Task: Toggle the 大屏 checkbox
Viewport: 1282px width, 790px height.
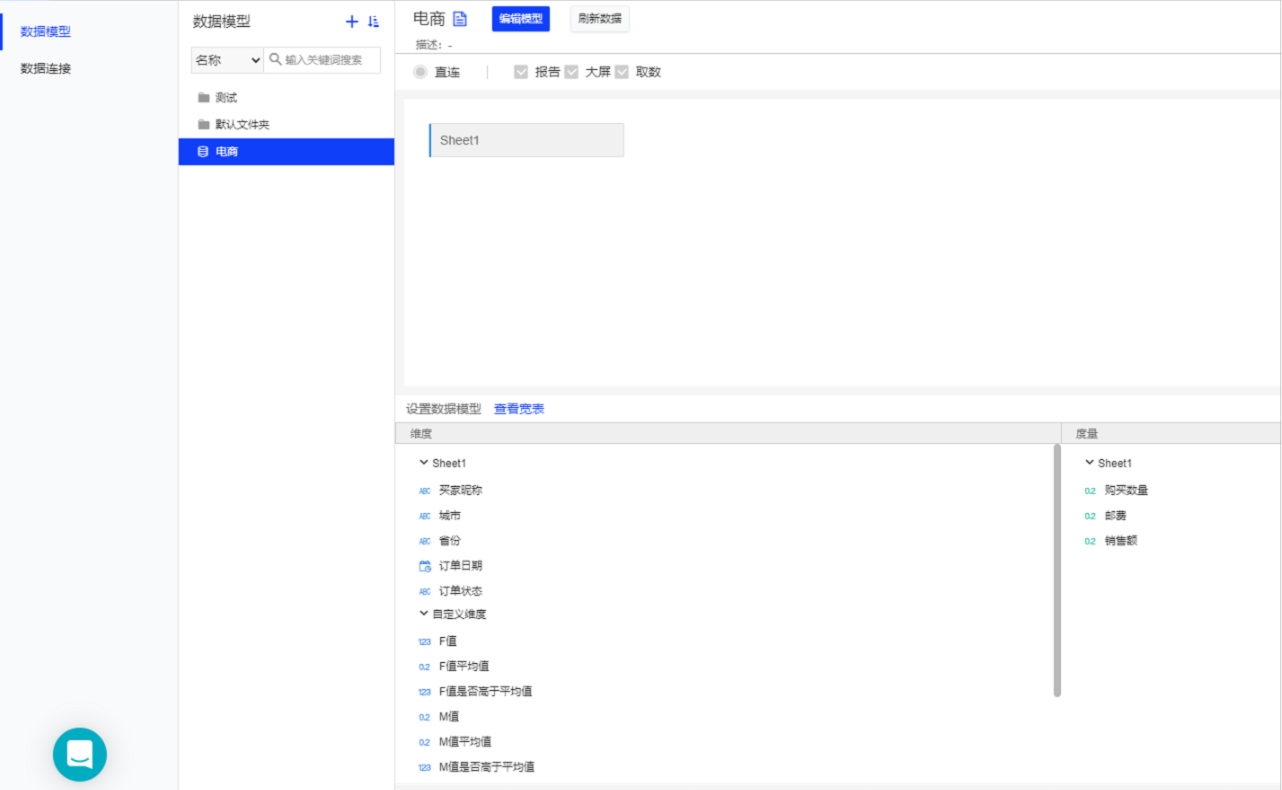Action: 572,72
